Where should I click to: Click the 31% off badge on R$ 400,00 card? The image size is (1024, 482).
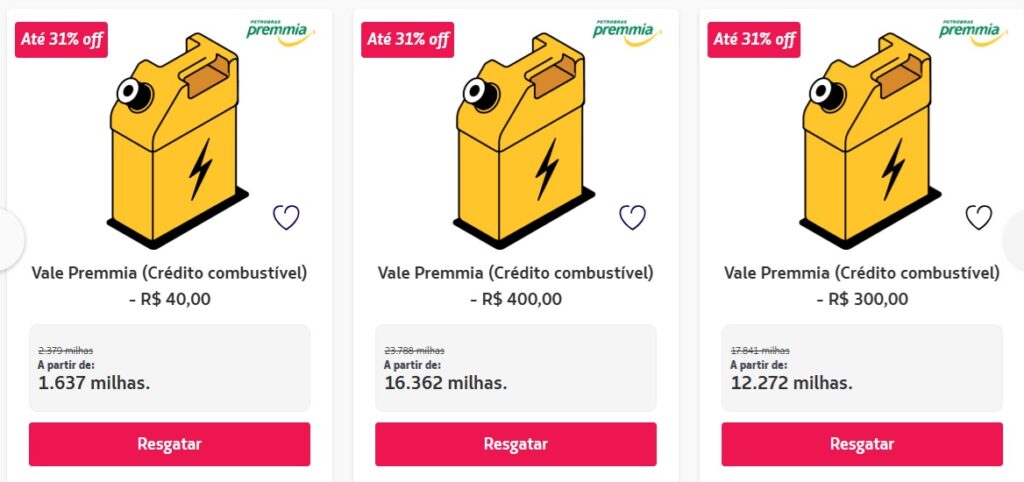tap(407, 40)
